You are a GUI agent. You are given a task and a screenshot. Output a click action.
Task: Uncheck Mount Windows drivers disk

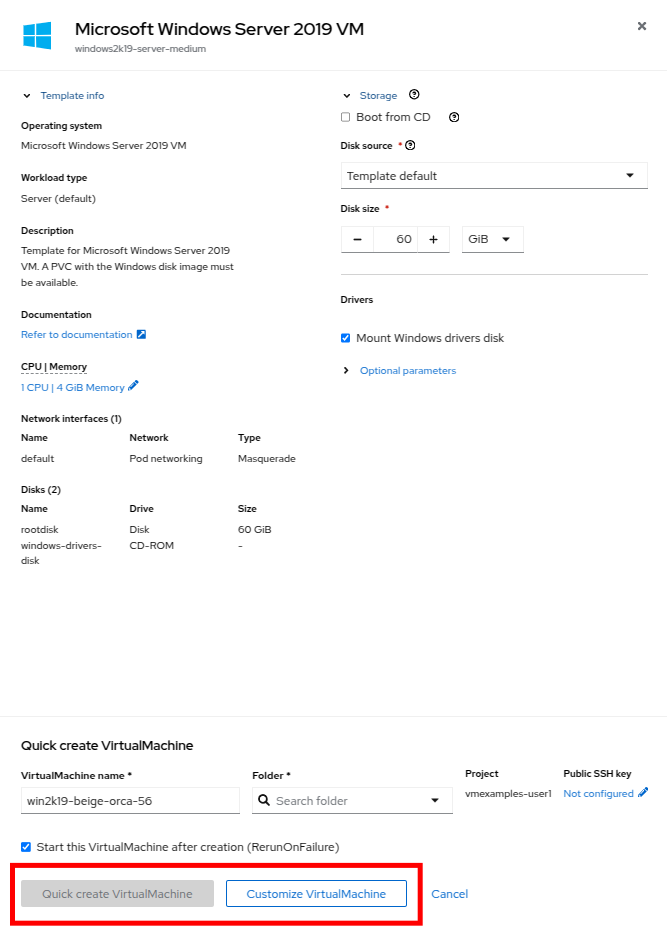(x=346, y=338)
